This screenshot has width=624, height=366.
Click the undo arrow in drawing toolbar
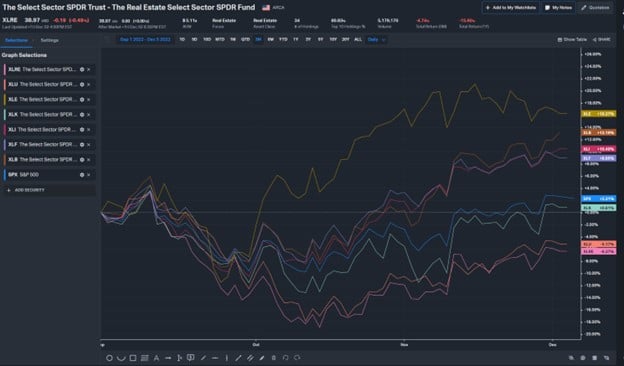coord(285,358)
